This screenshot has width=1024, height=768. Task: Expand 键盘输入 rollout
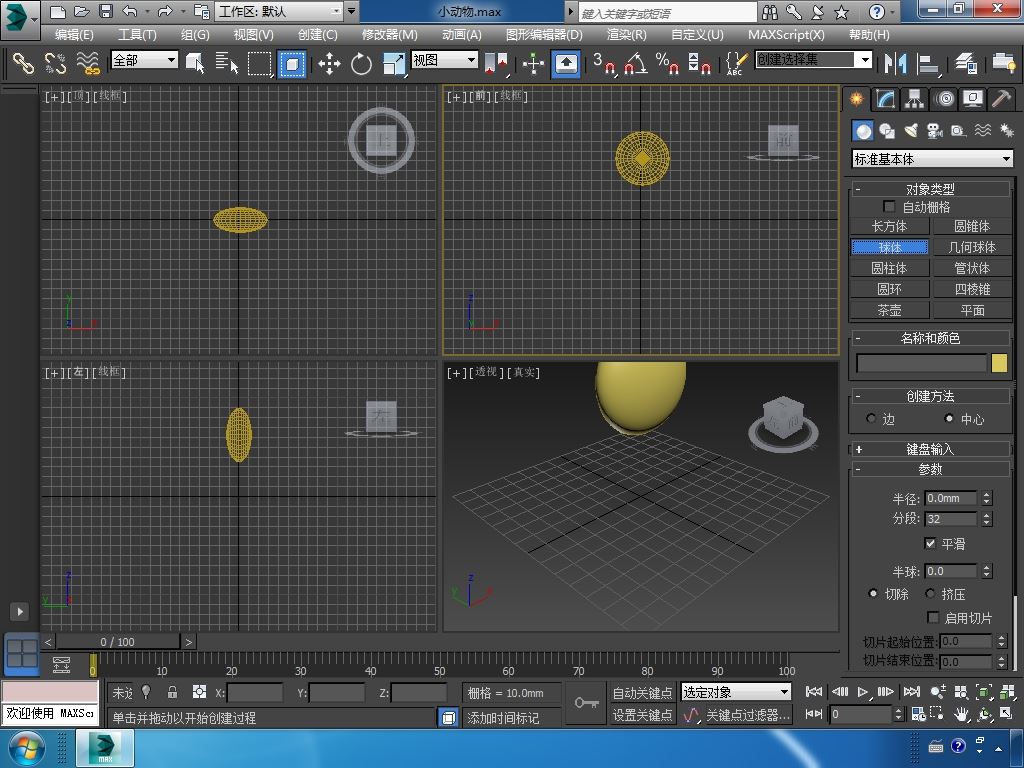tap(930, 449)
